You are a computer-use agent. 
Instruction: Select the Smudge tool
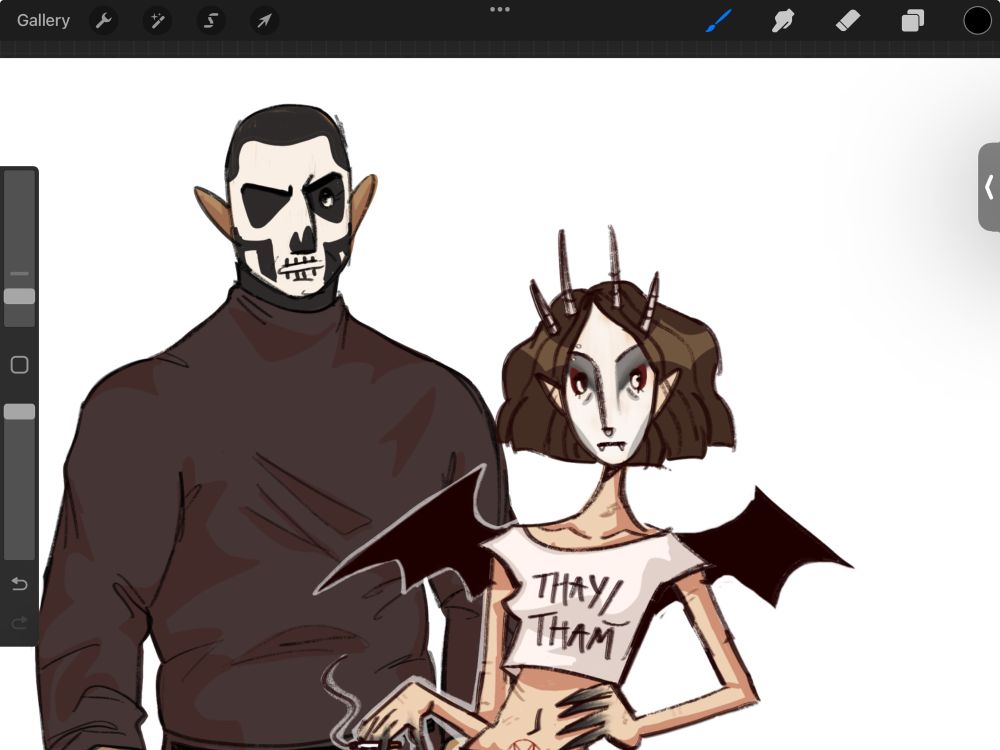pyautogui.click(x=783, y=20)
